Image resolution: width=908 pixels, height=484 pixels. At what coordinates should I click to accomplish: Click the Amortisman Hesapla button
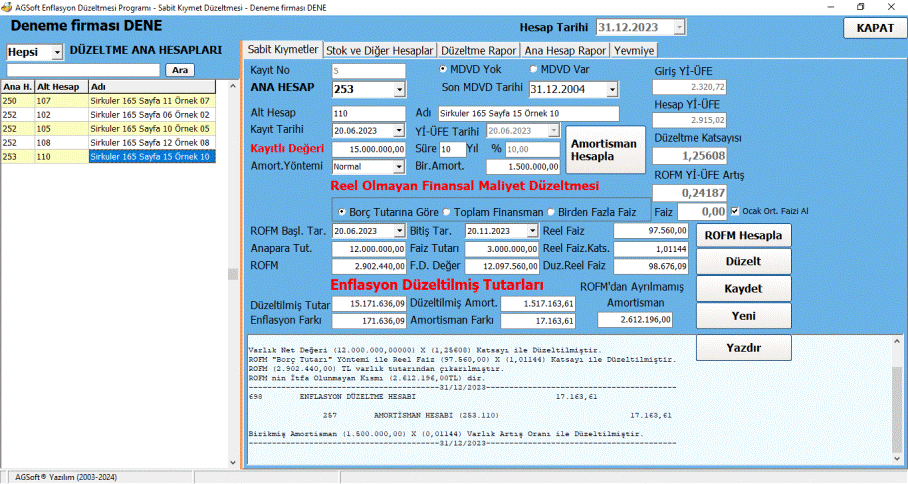pyautogui.click(x=603, y=151)
